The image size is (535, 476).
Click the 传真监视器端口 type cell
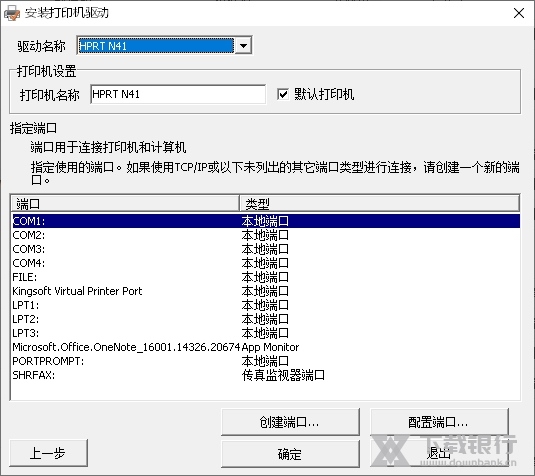click(x=283, y=375)
